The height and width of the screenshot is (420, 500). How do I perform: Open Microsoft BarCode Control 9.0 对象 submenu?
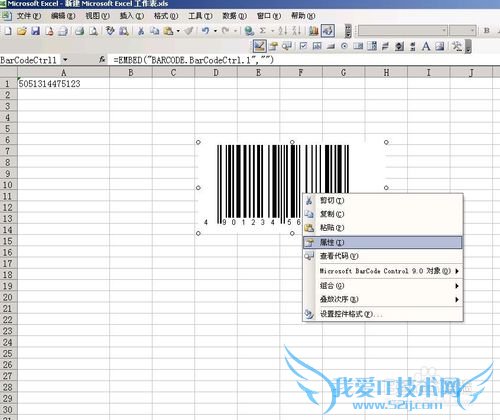click(383, 271)
